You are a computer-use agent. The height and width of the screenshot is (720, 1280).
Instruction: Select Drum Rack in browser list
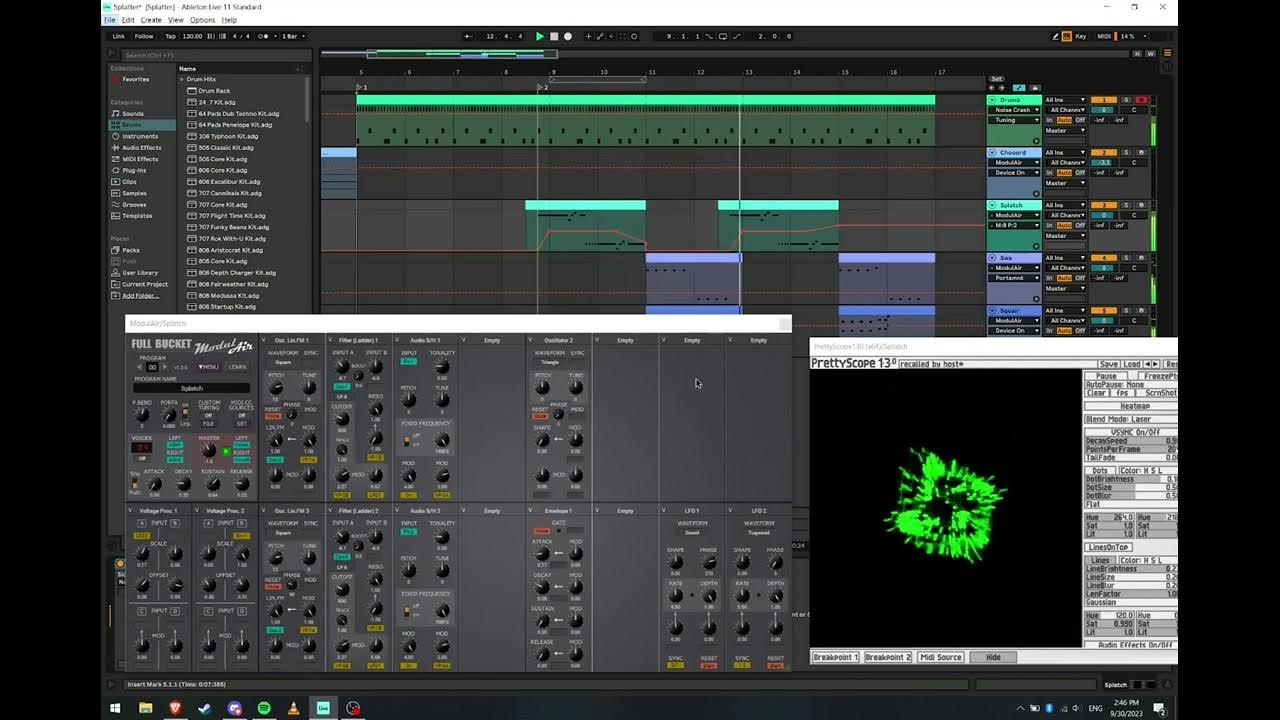(x=214, y=91)
